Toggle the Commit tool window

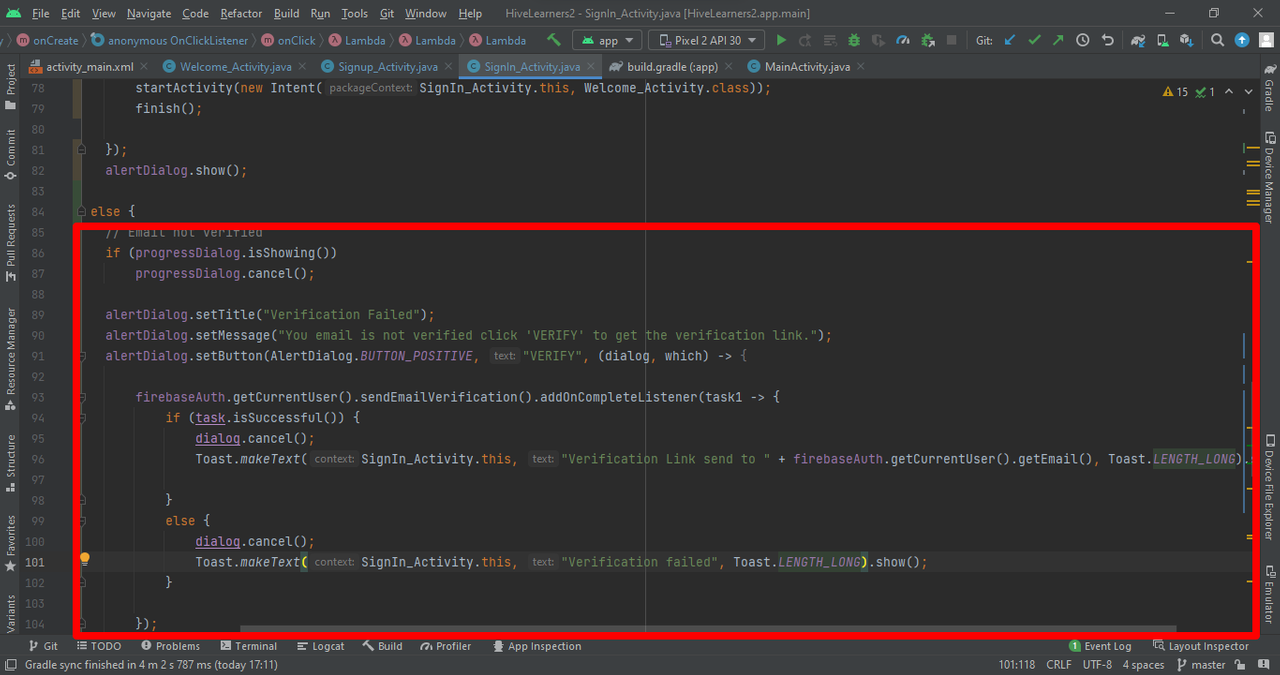11,154
